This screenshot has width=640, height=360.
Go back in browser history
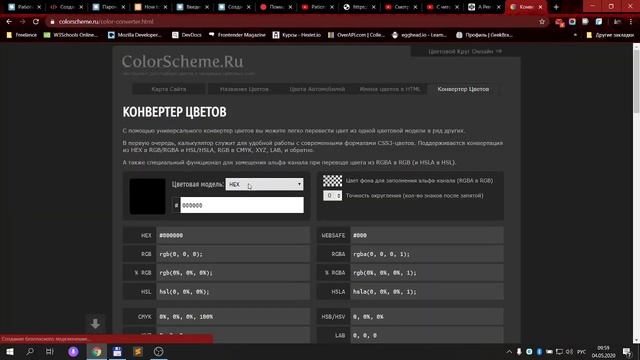point(9,22)
